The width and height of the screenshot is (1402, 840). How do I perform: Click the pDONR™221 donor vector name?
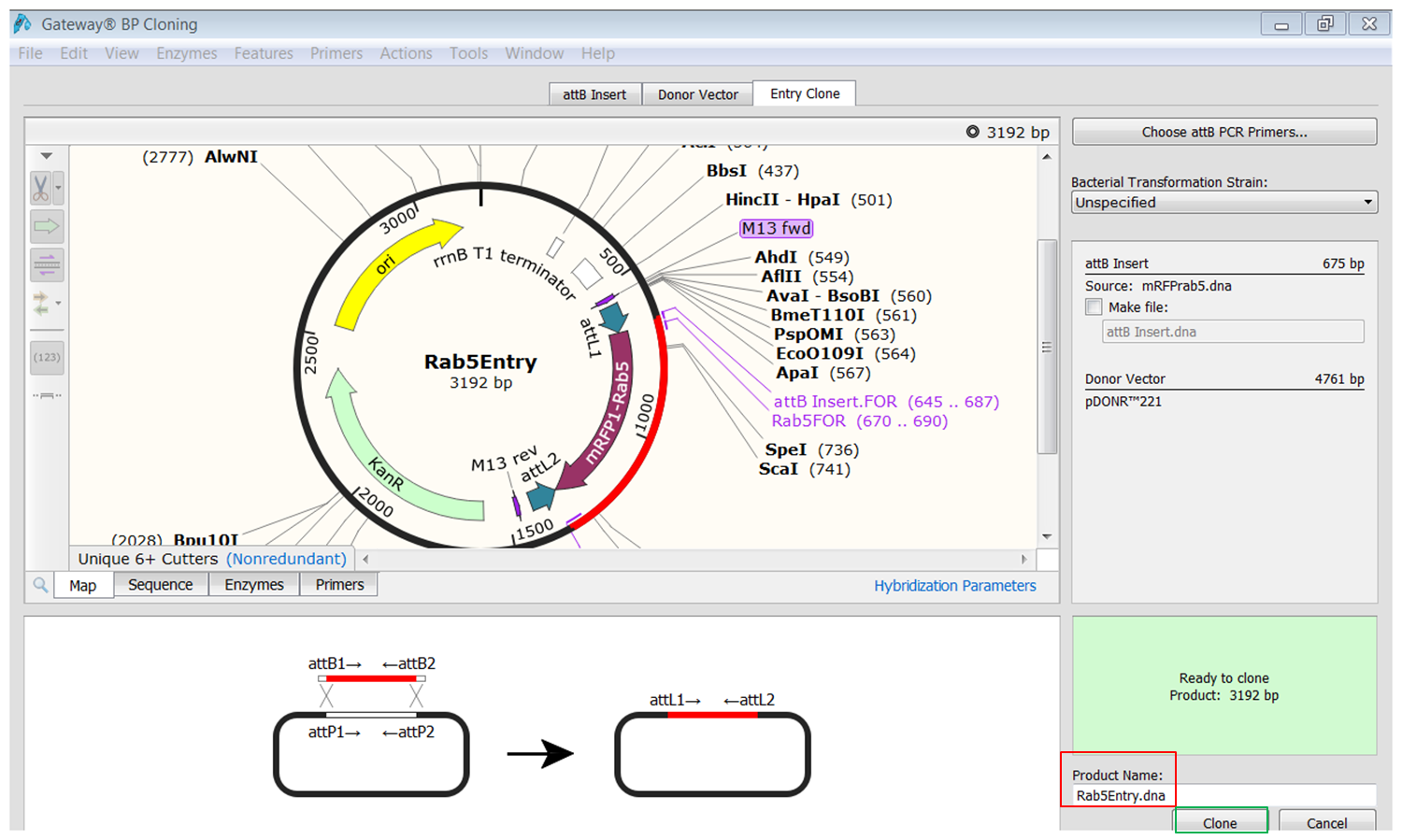1123,402
